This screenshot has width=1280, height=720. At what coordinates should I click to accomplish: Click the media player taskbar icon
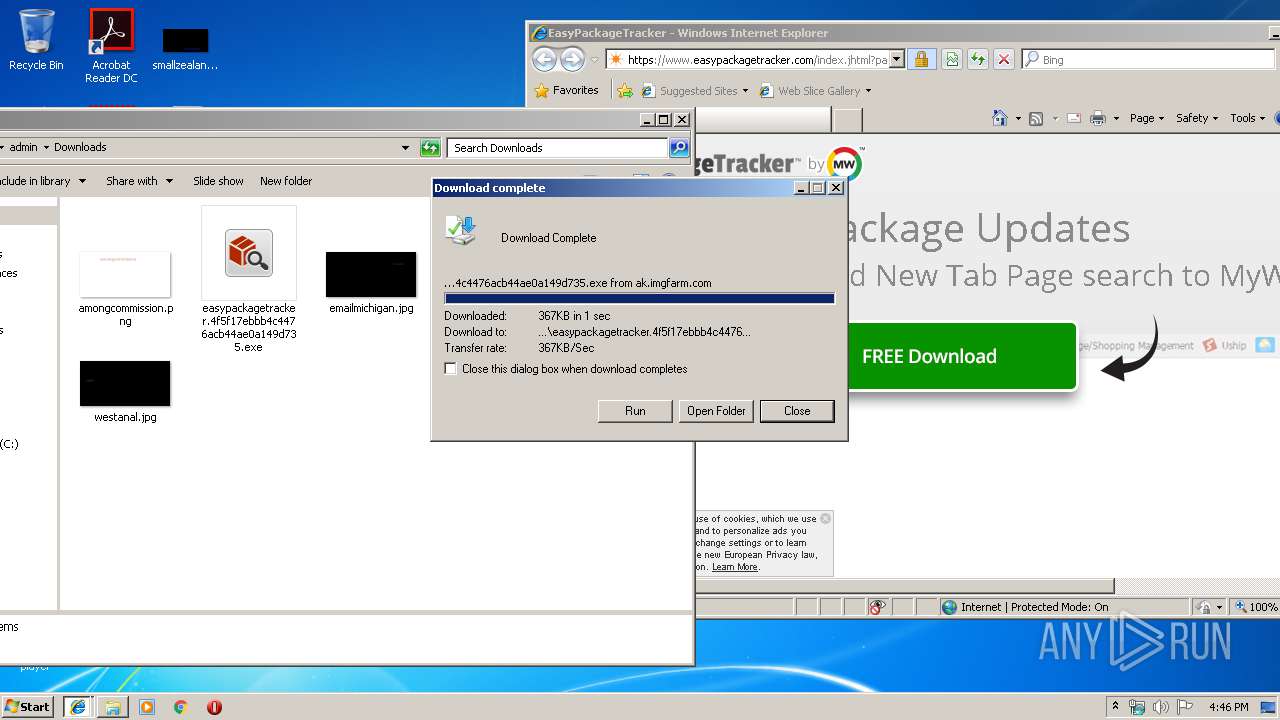147,707
